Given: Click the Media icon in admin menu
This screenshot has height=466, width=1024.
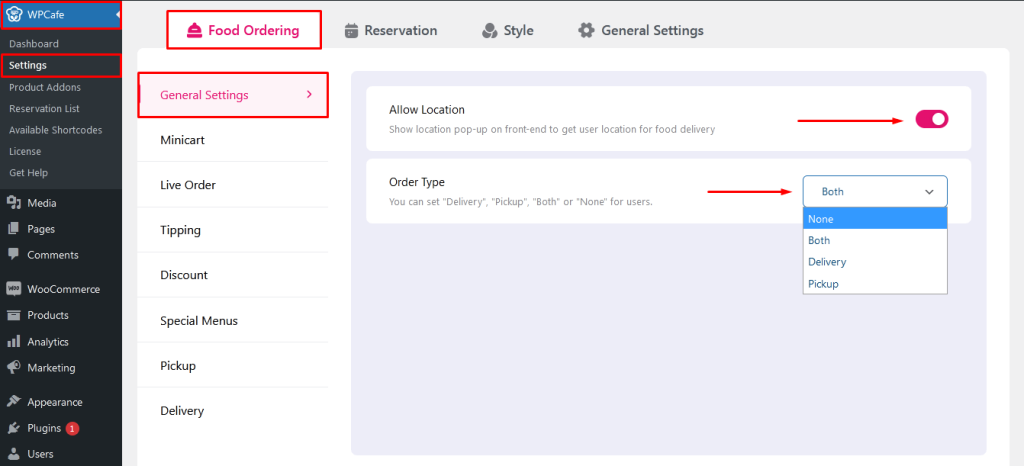Looking at the screenshot, I should pyautogui.click(x=14, y=203).
